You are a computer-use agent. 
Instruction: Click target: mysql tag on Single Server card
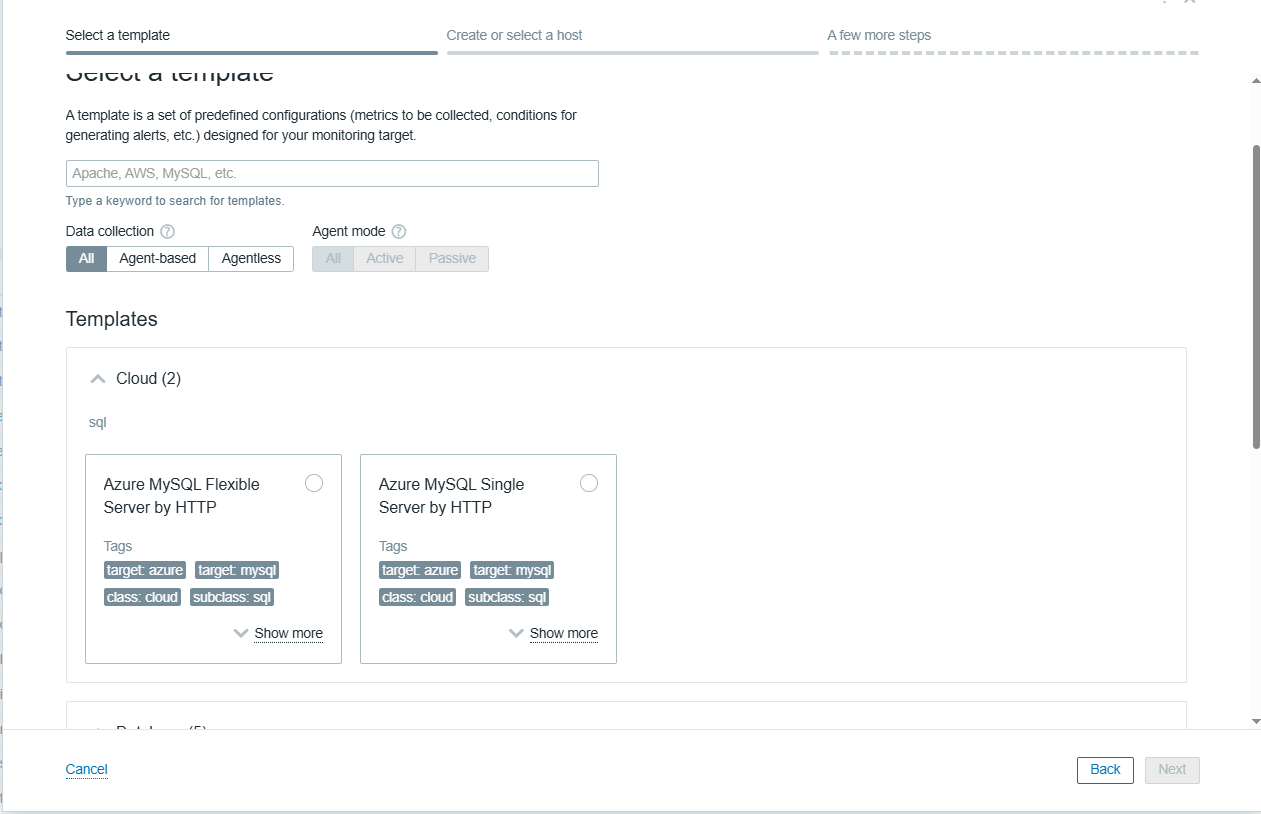pos(512,571)
